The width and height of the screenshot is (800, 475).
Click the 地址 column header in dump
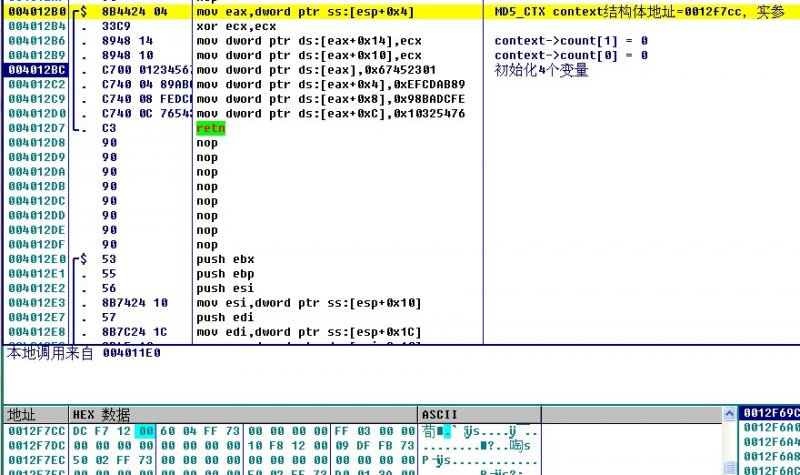[36, 415]
